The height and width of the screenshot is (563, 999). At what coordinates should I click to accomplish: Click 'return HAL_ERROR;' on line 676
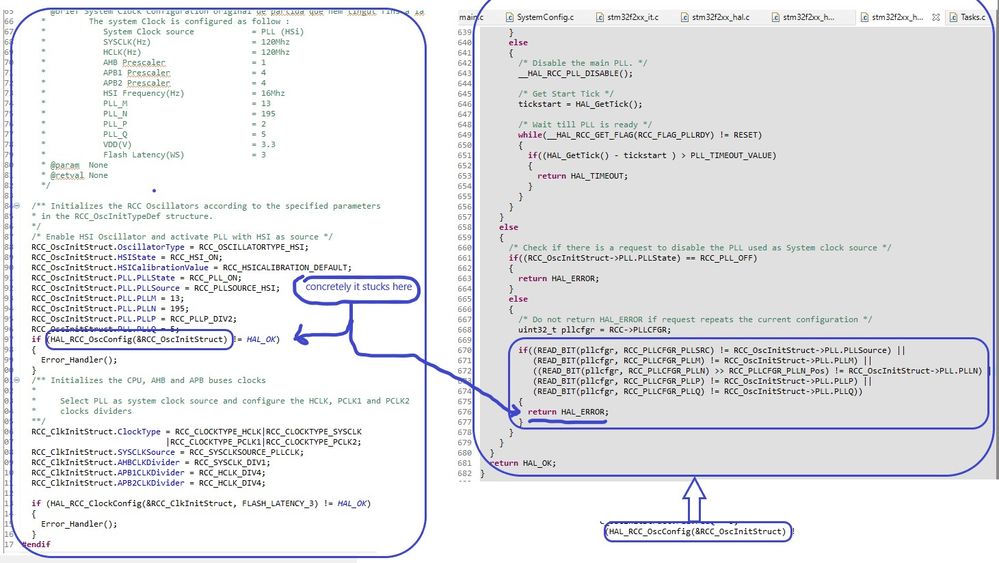(x=568, y=412)
